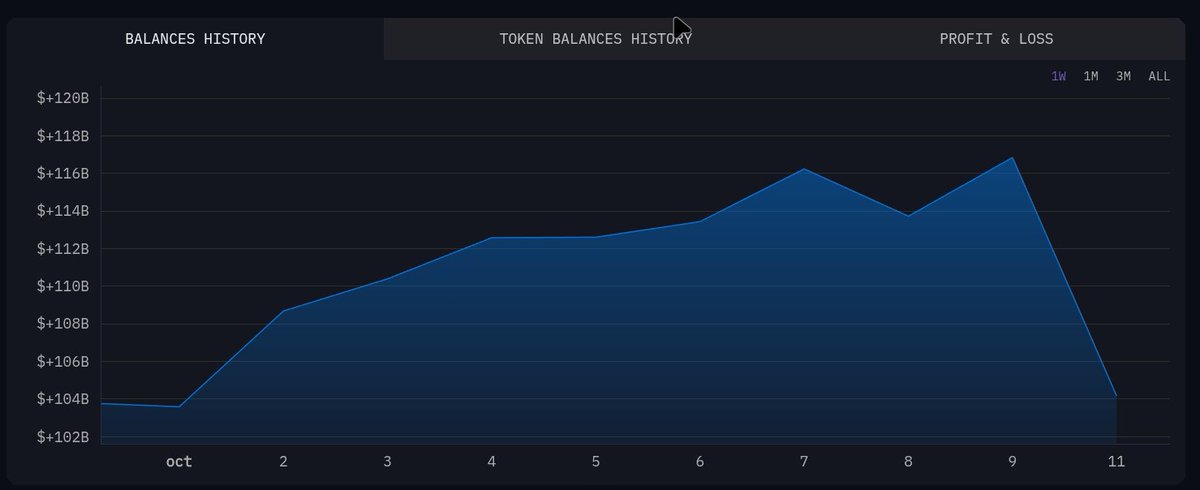Click the $+108B axis label

tap(63, 324)
